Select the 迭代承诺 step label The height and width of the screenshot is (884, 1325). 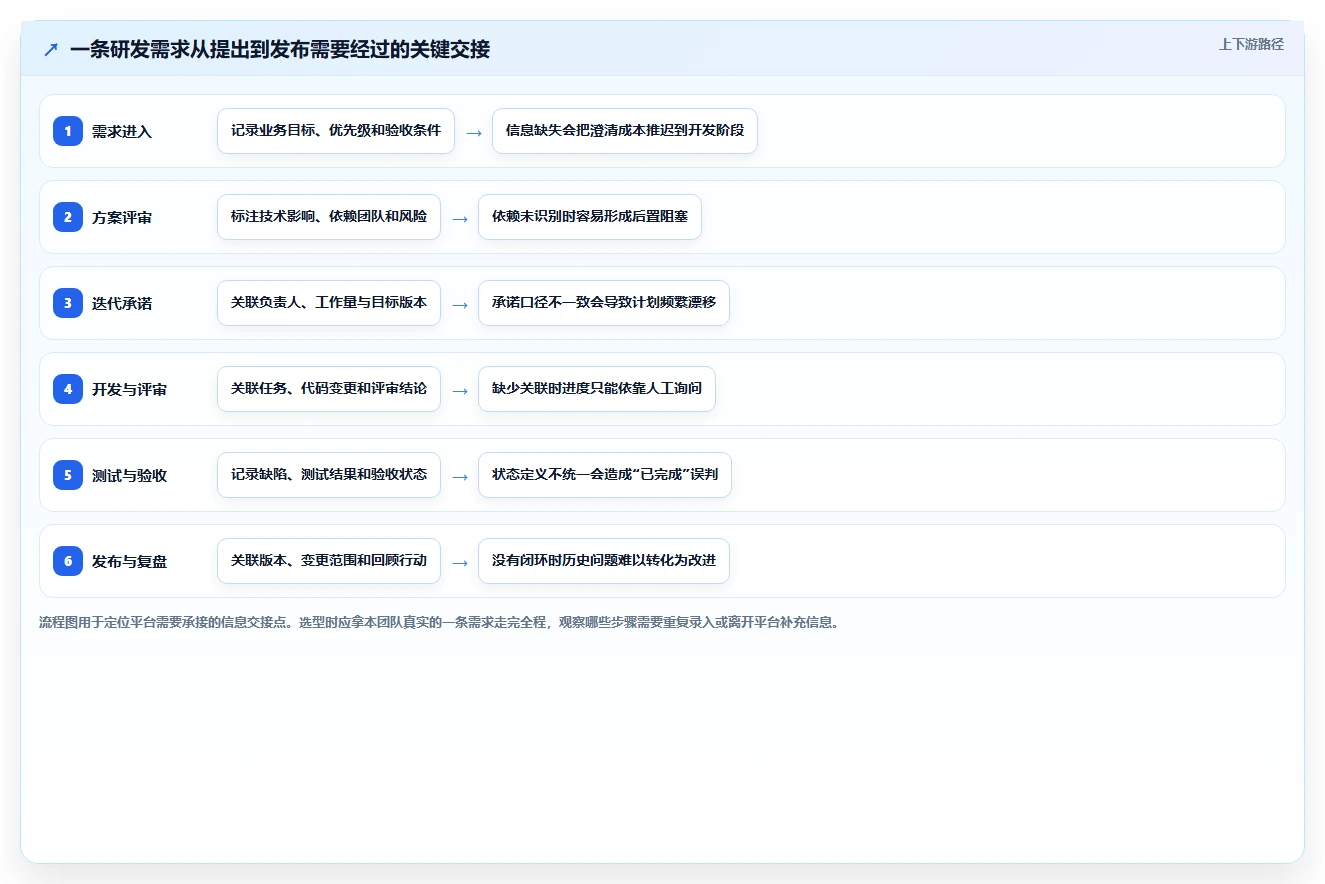tap(122, 303)
